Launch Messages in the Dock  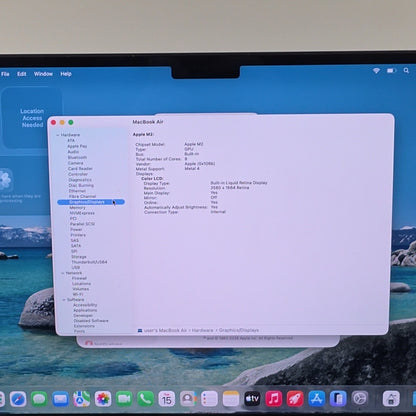(x=39, y=399)
